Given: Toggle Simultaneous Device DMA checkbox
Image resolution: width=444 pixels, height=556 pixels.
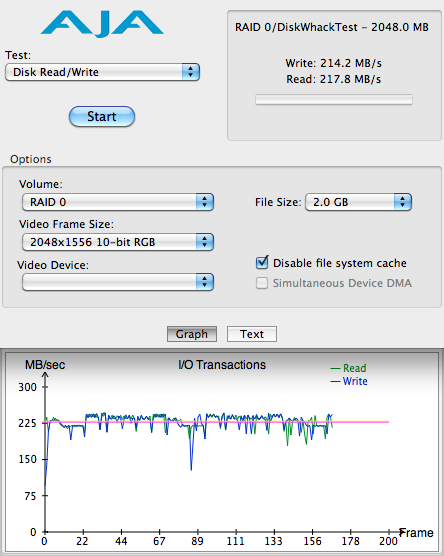Looking at the screenshot, I should pos(262,283).
